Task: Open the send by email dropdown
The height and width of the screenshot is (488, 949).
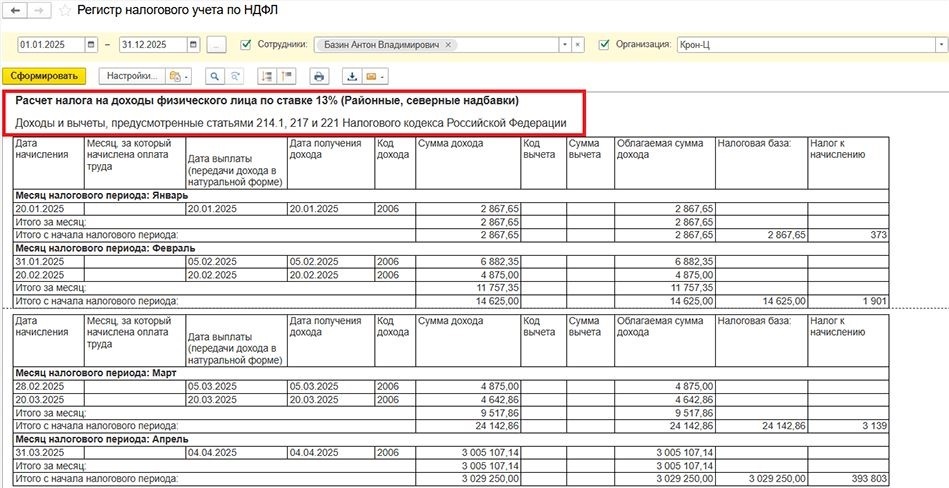Action: 375,76
